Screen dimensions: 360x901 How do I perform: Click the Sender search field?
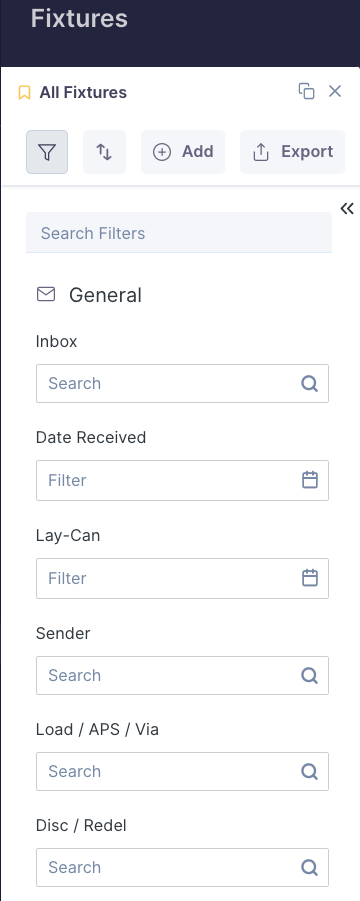(183, 675)
